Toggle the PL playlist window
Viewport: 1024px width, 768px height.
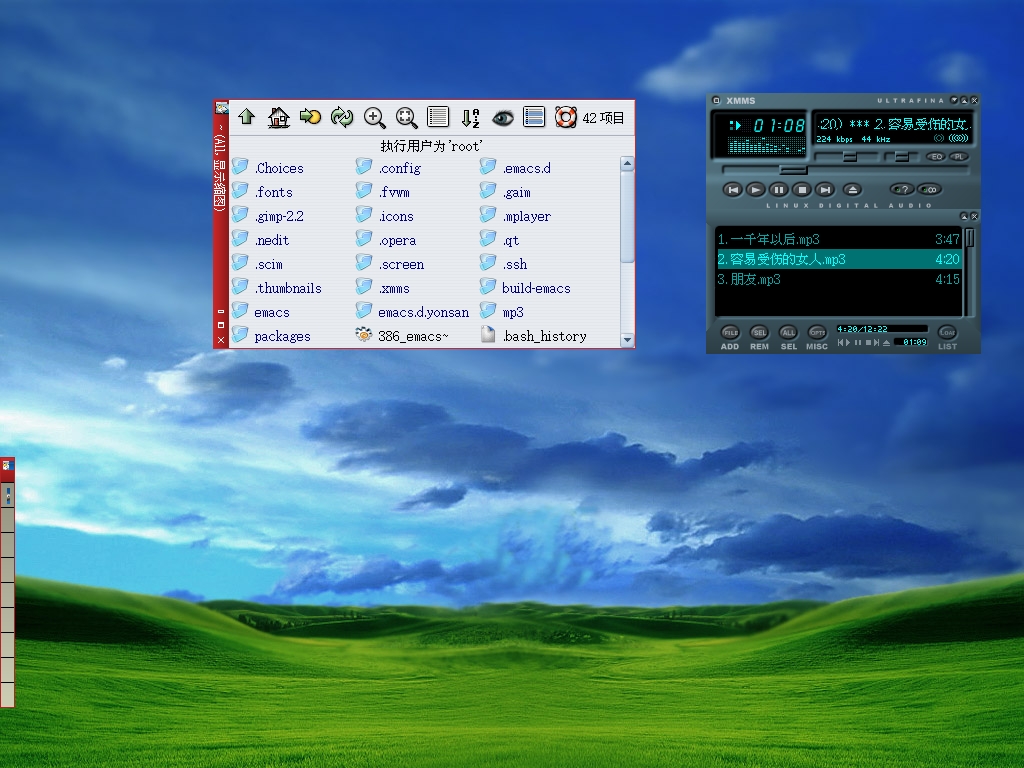[x=959, y=157]
